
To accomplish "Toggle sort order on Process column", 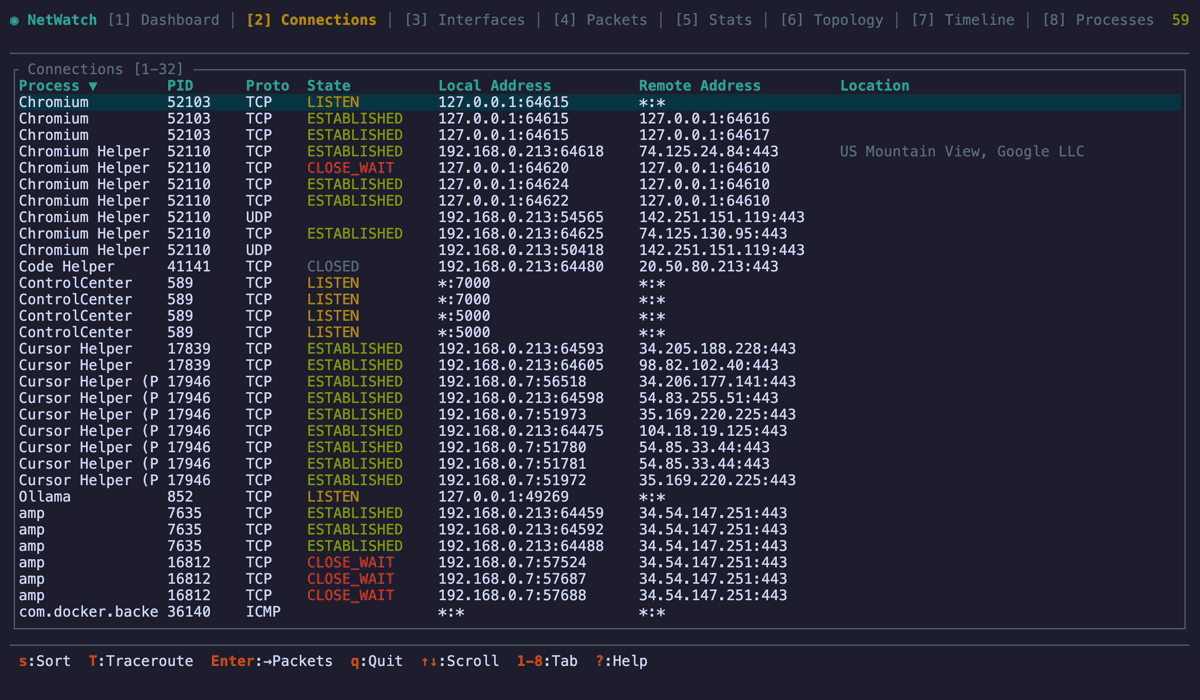I will pyautogui.click(x=52, y=86).
